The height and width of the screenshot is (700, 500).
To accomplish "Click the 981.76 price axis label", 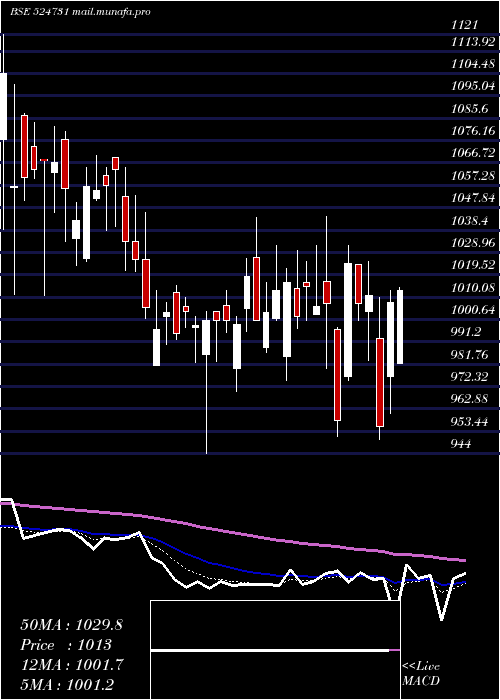I will 471,354.
